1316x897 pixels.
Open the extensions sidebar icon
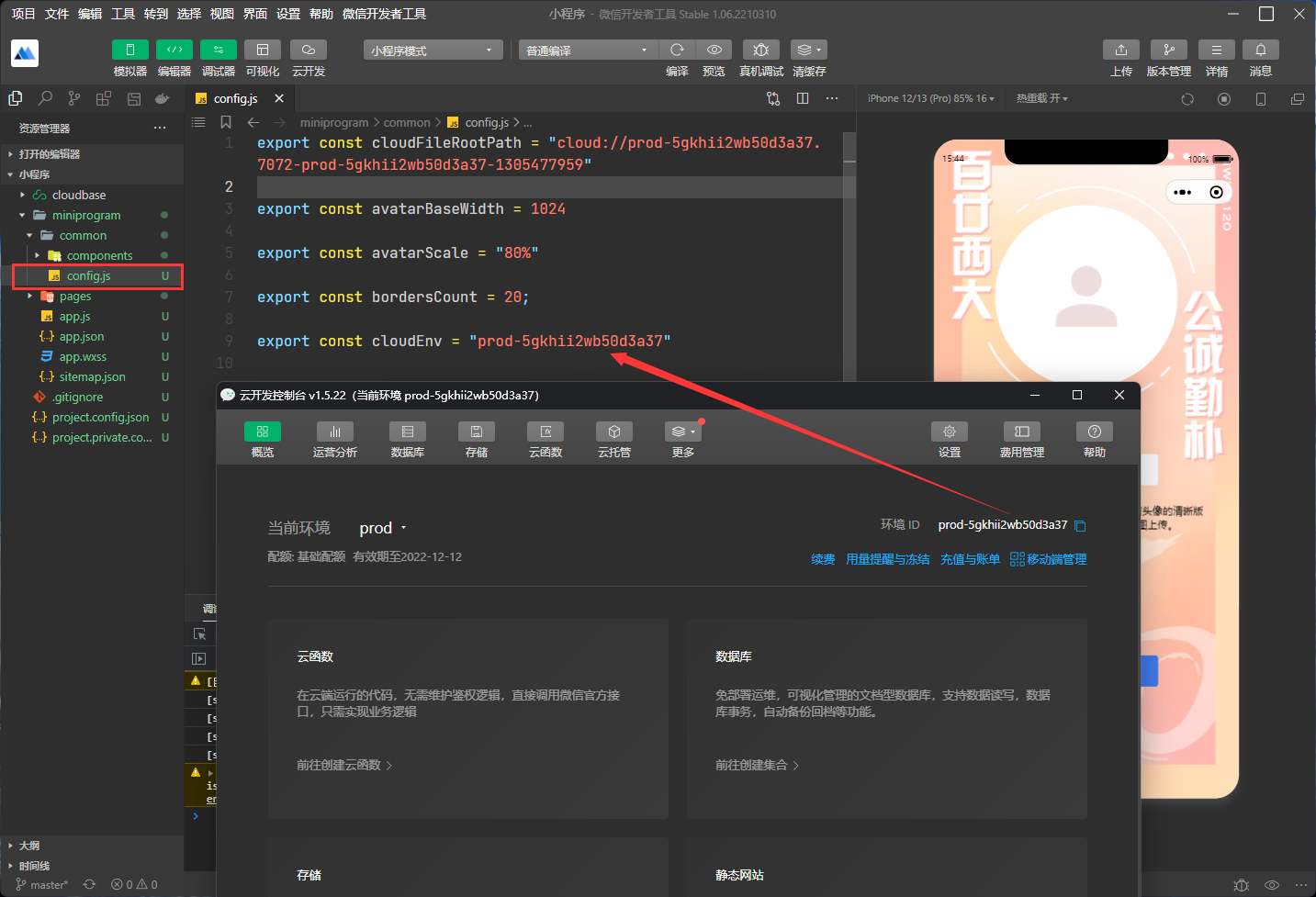[104, 98]
